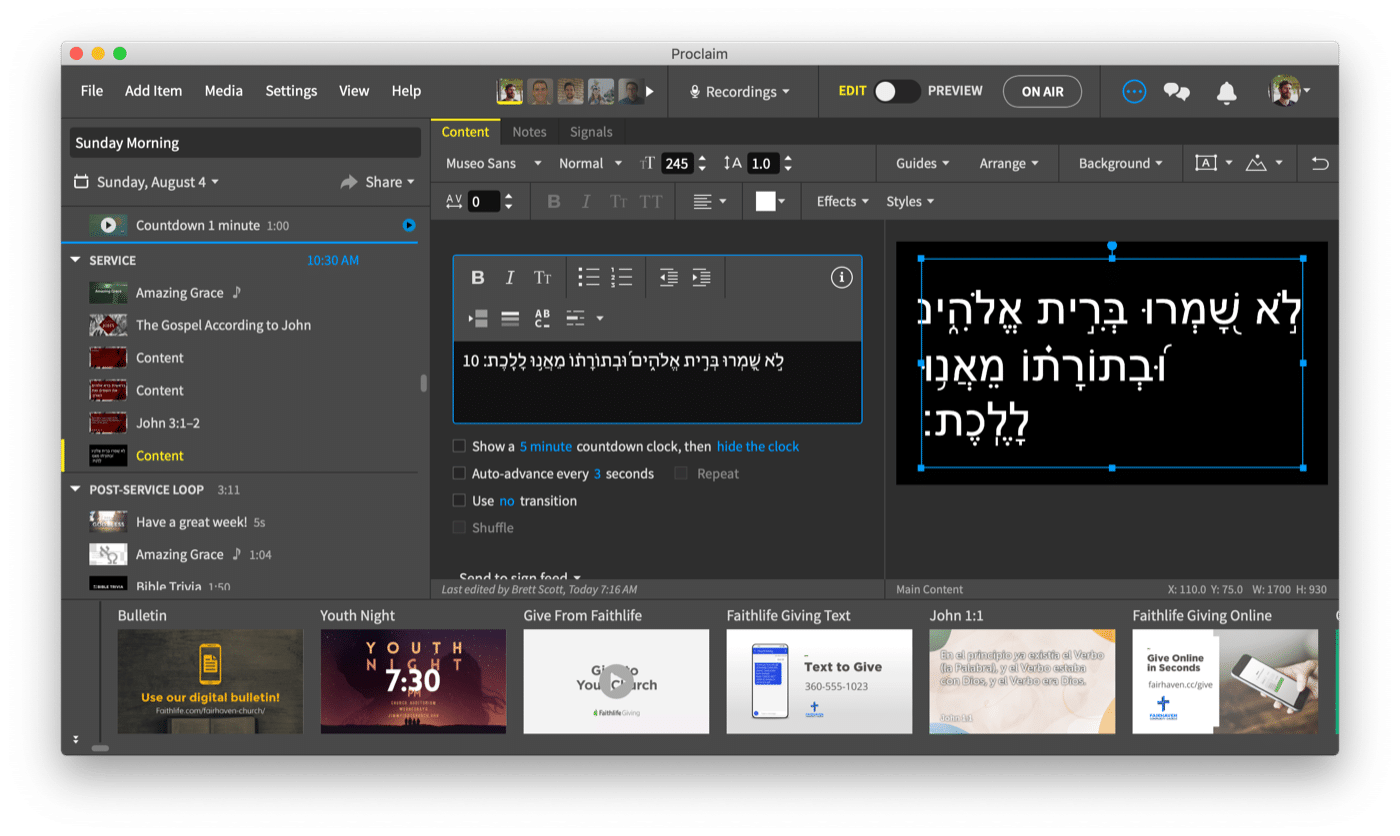The height and width of the screenshot is (836, 1400).
Task: Open the Museo Sans font dropdown
Action: coord(493,163)
